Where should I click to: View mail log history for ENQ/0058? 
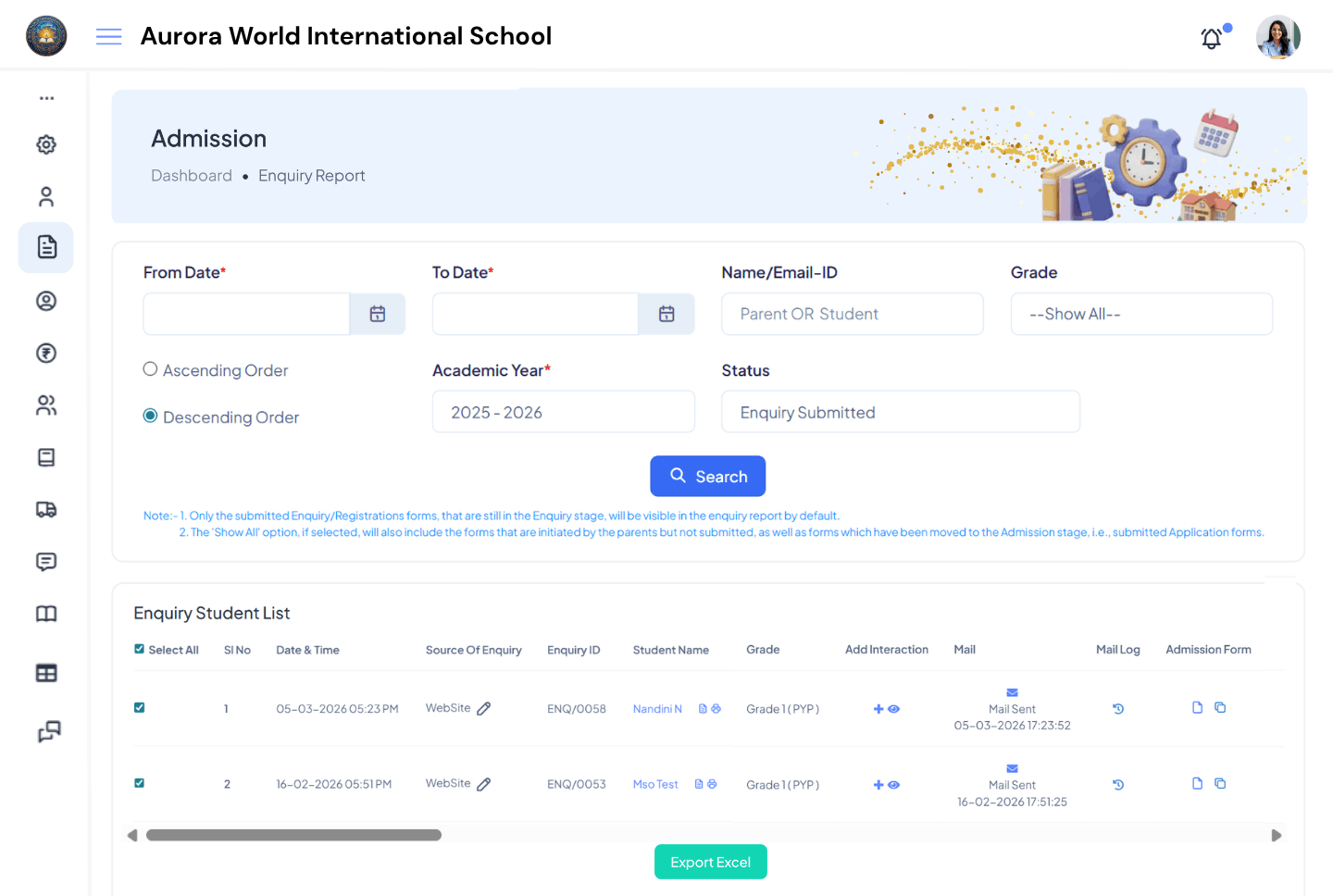[1117, 708]
